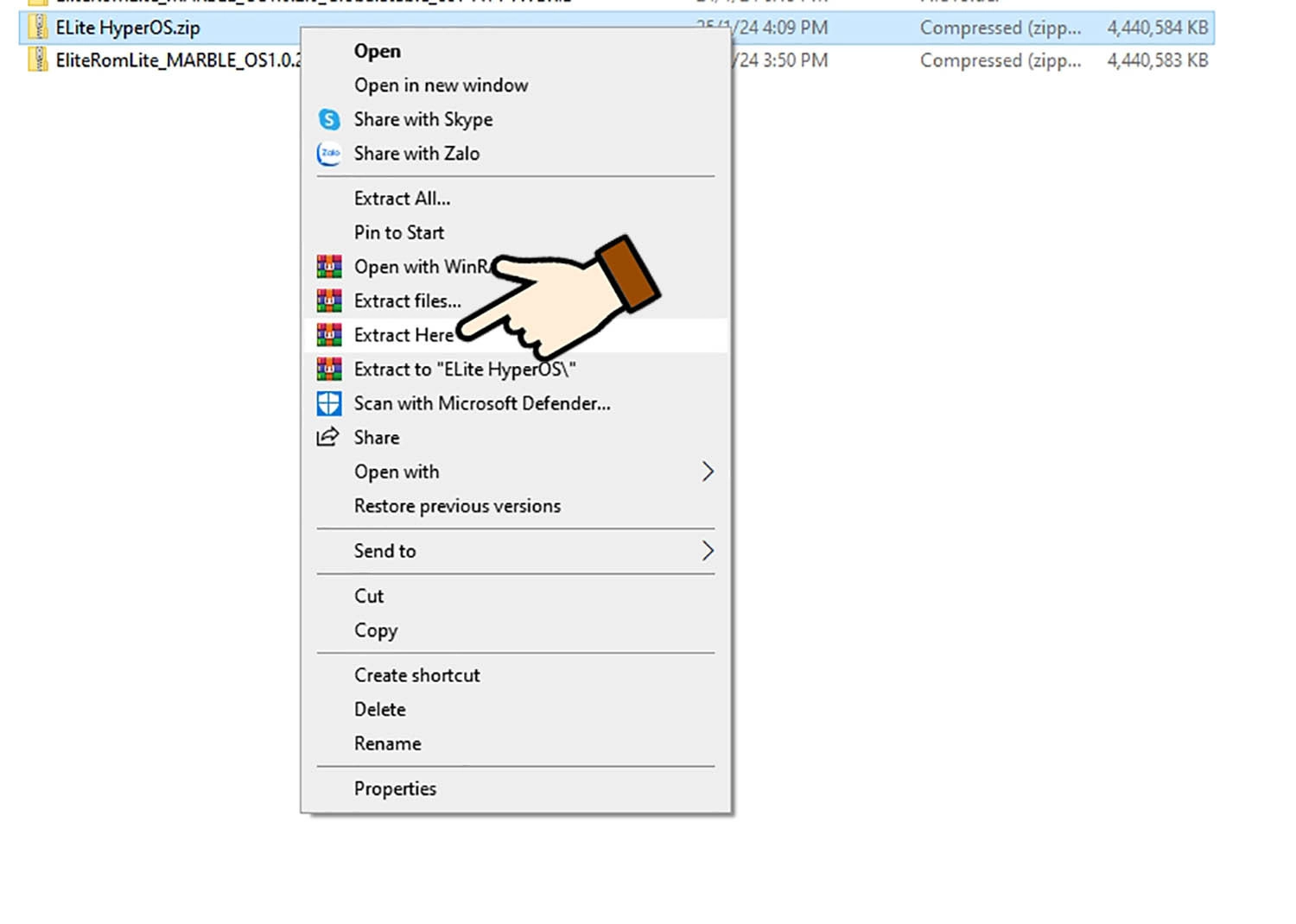1296x924 pixels.
Task: Click the EliteRomLite_MARBLE zip file icon
Action: pyautogui.click(x=38, y=60)
